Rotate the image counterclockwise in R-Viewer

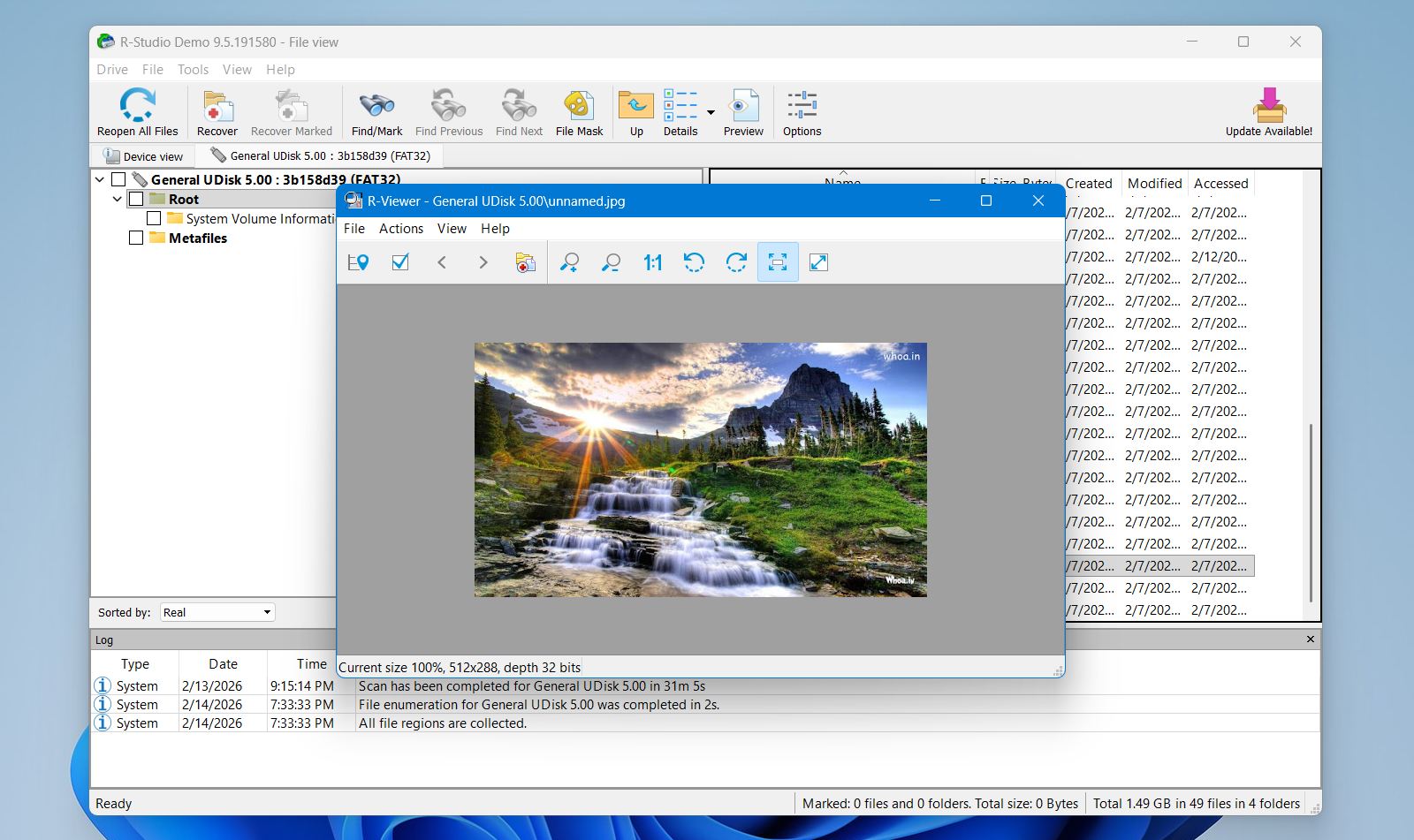pyautogui.click(x=695, y=261)
